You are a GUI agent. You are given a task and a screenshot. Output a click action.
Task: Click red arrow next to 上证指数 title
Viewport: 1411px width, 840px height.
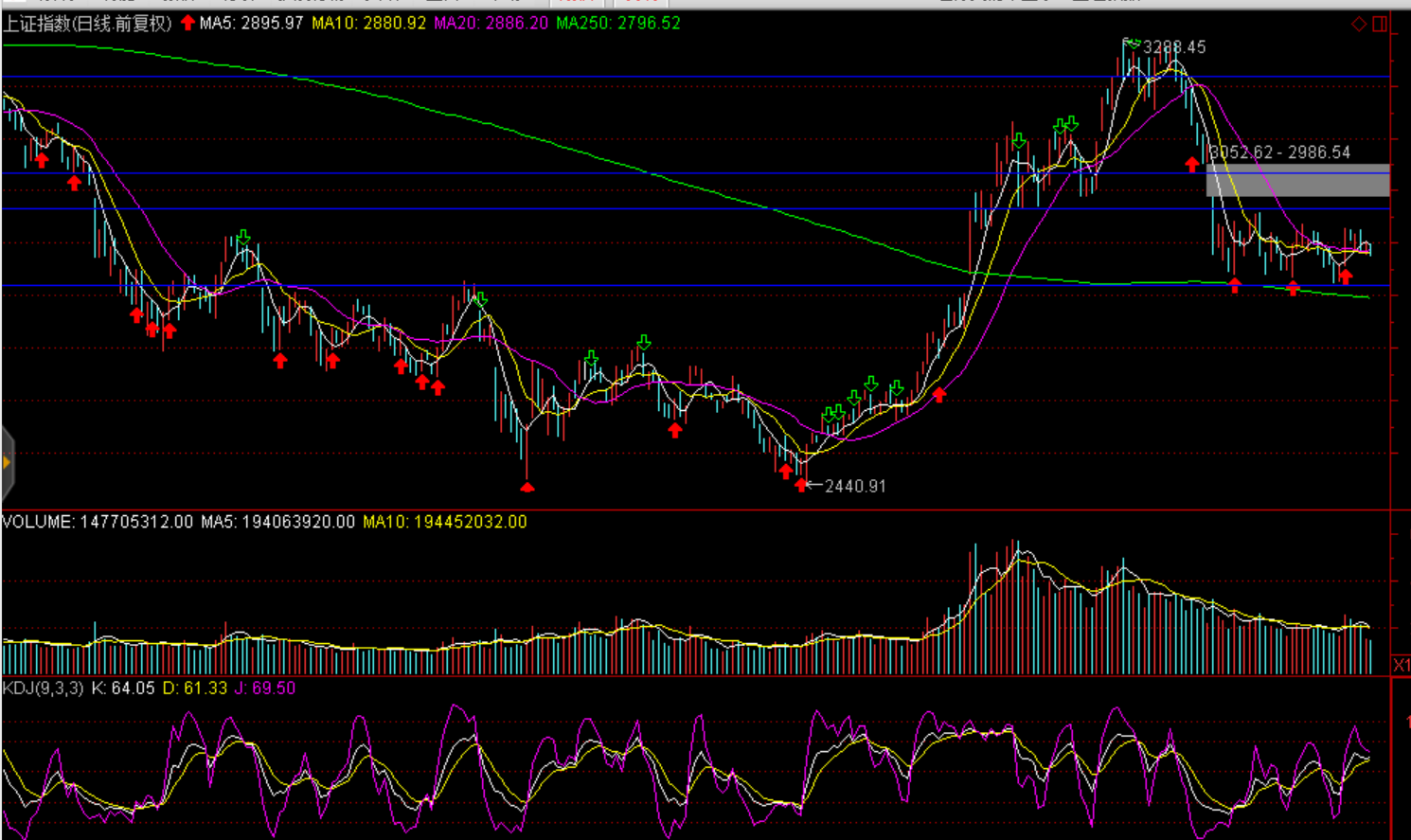pyautogui.click(x=188, y=23)
